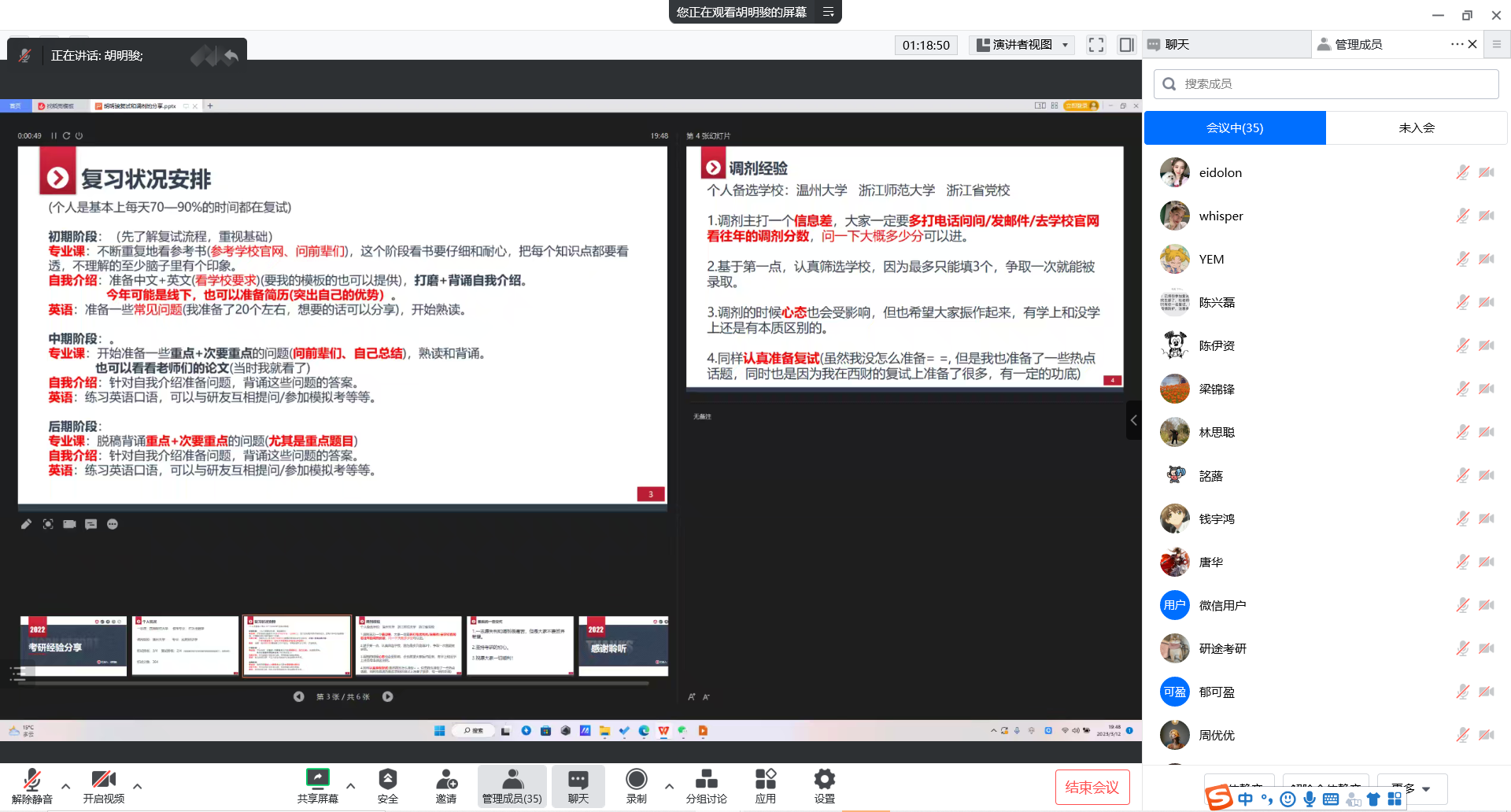1511x812 pixels.
Task: Expand video options arrow beside 开启视频
Action: pyautogui.click(x=138, y=786)
